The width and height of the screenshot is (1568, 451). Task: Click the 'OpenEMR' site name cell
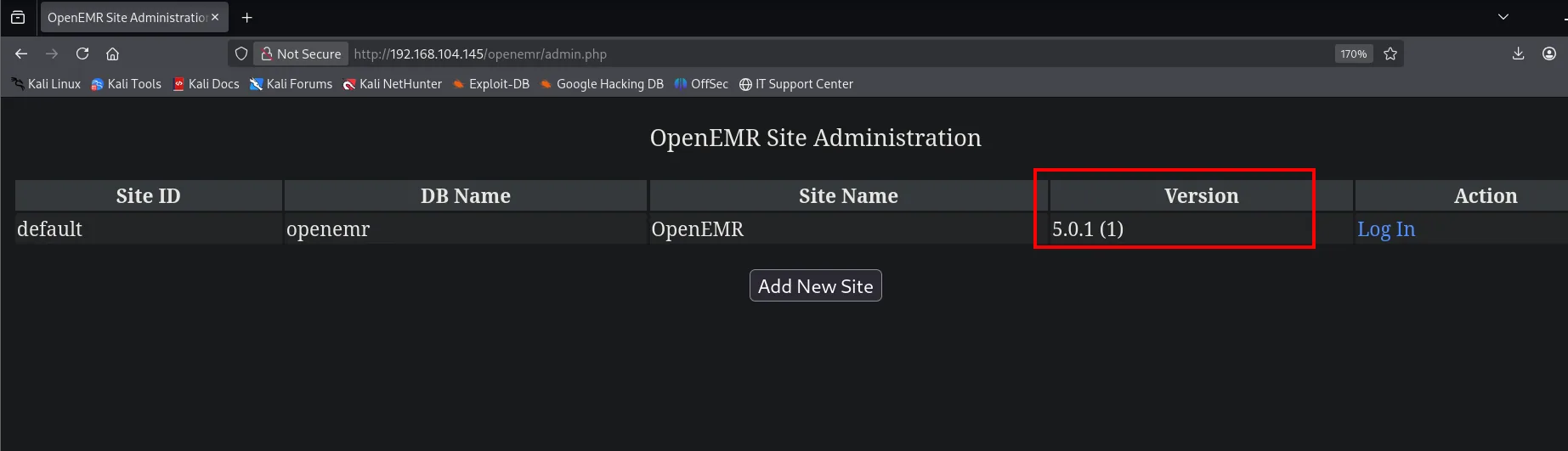pos(848,229)
